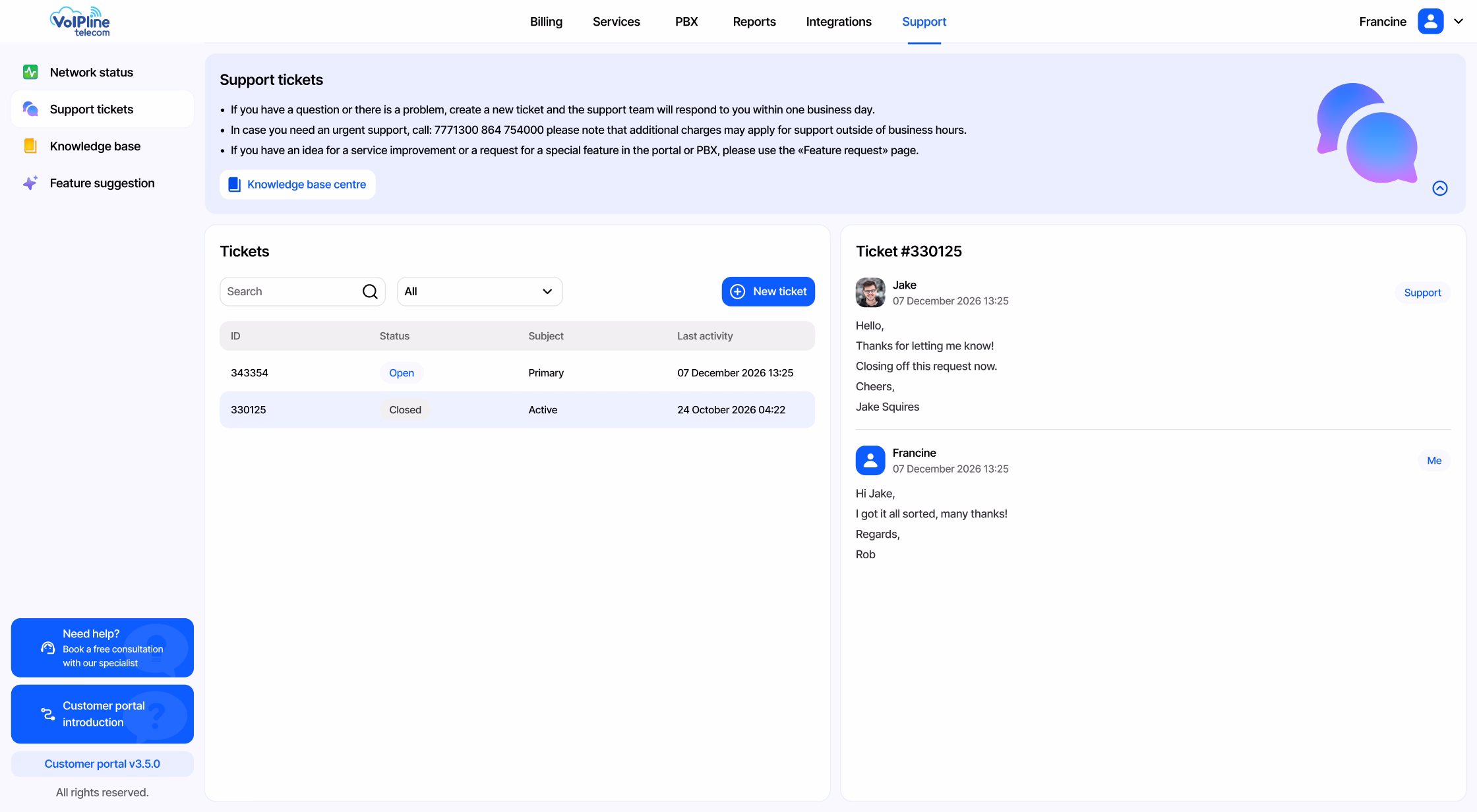
Task: Click Jake's profile photo
Action: click(x=870, y=292)
